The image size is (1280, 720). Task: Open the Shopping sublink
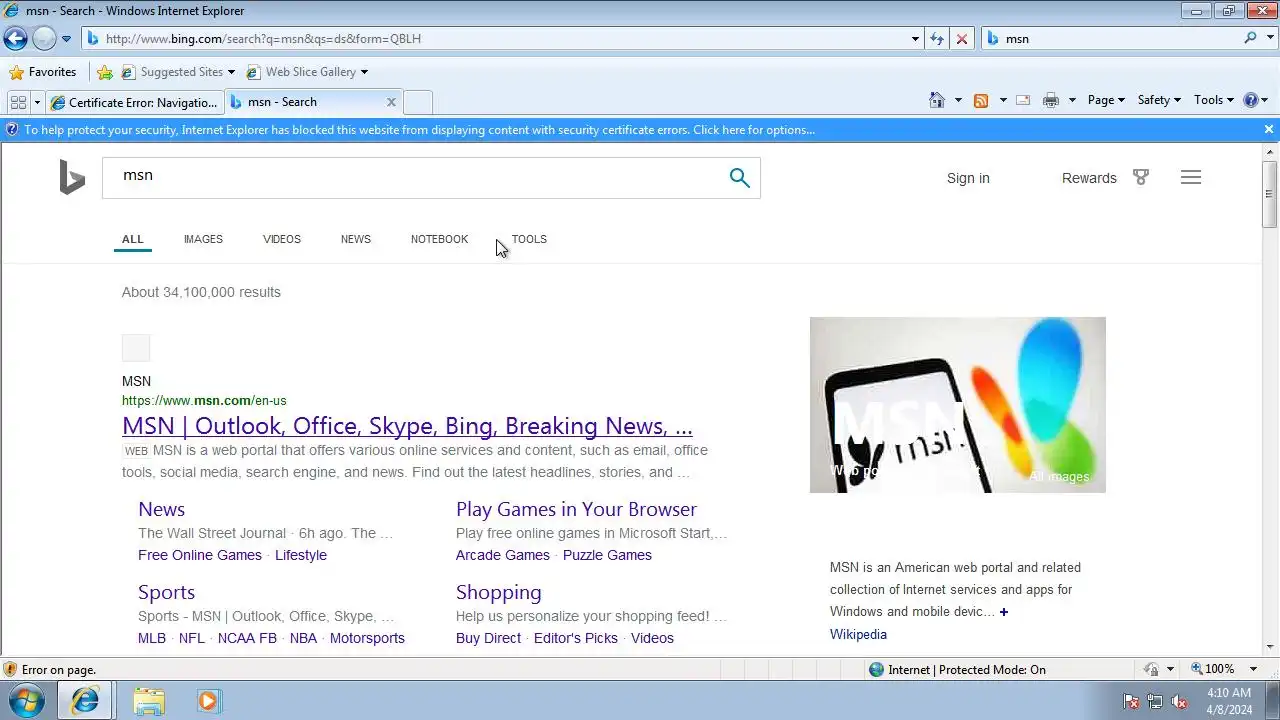[498, 592]
